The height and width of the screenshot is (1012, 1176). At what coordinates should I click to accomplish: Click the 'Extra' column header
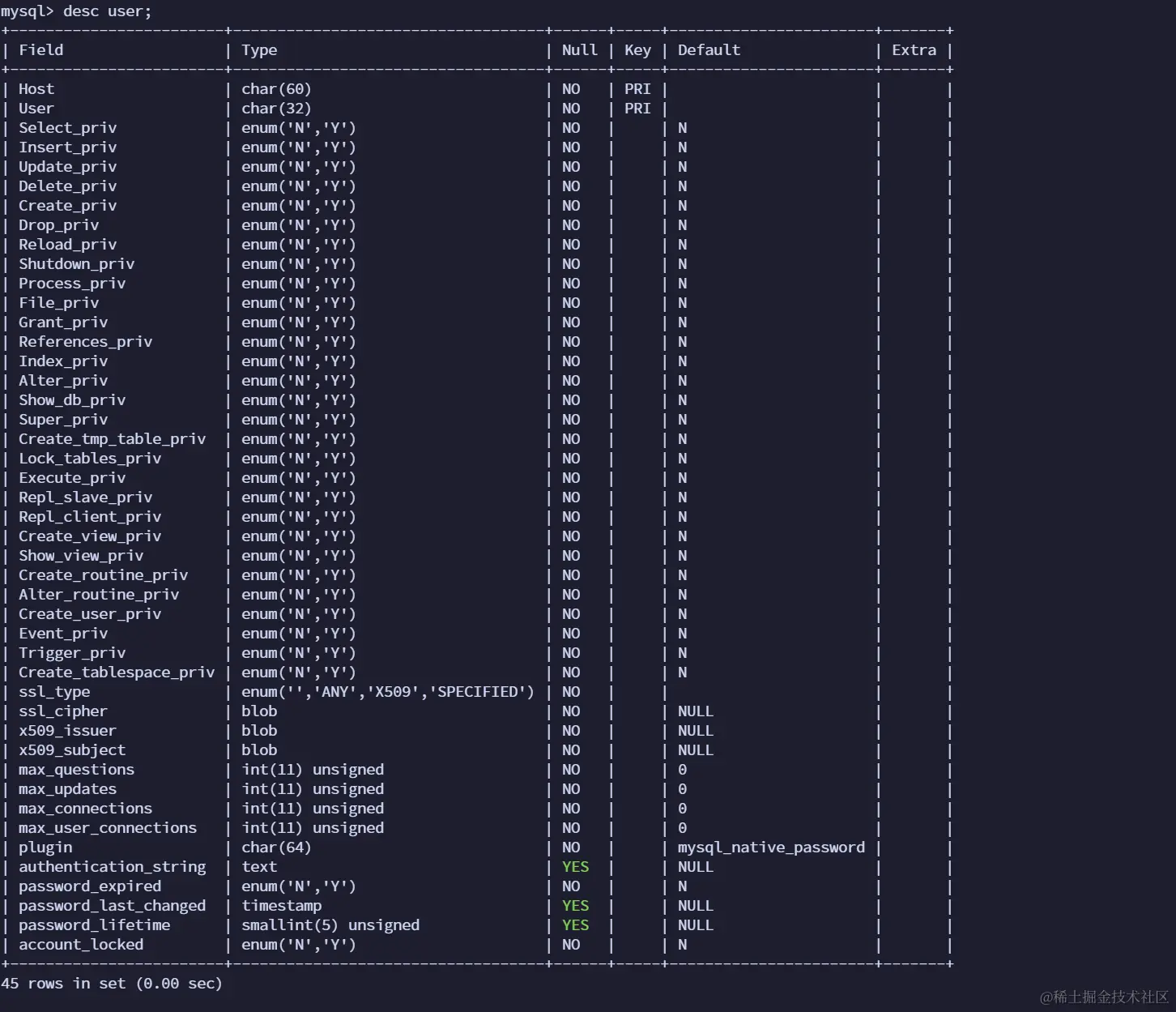pyautogui.click(x=914, y=50)
